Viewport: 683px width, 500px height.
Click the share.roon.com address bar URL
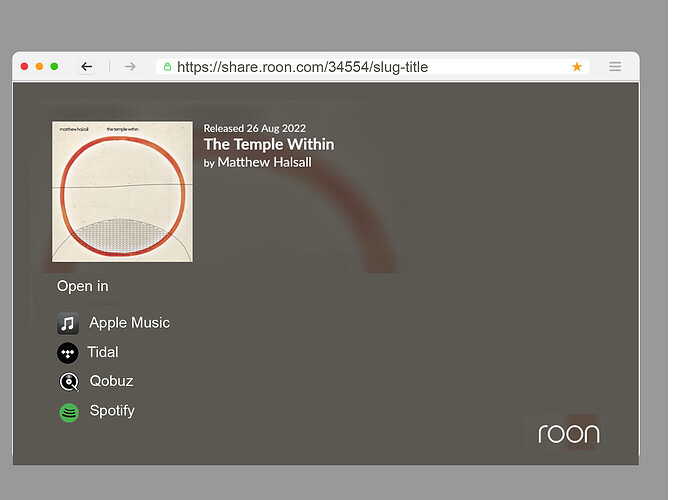tap(302, 67)
